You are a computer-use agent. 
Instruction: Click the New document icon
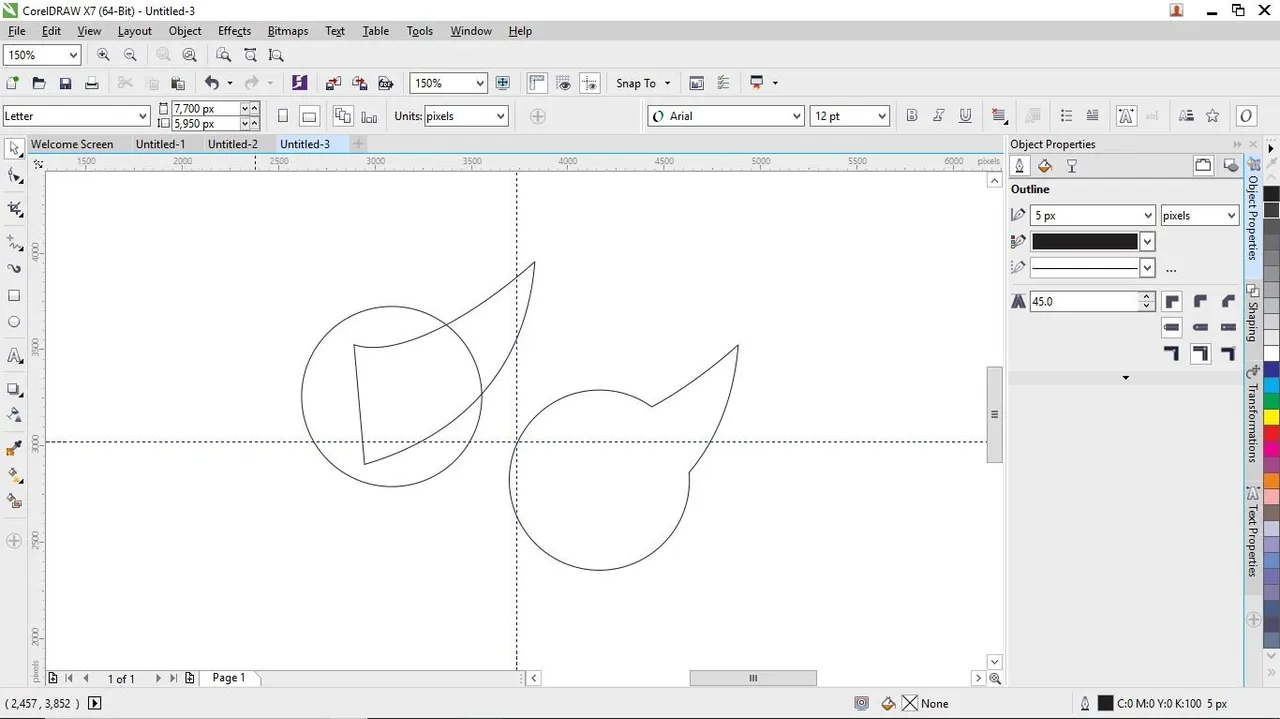12,83
